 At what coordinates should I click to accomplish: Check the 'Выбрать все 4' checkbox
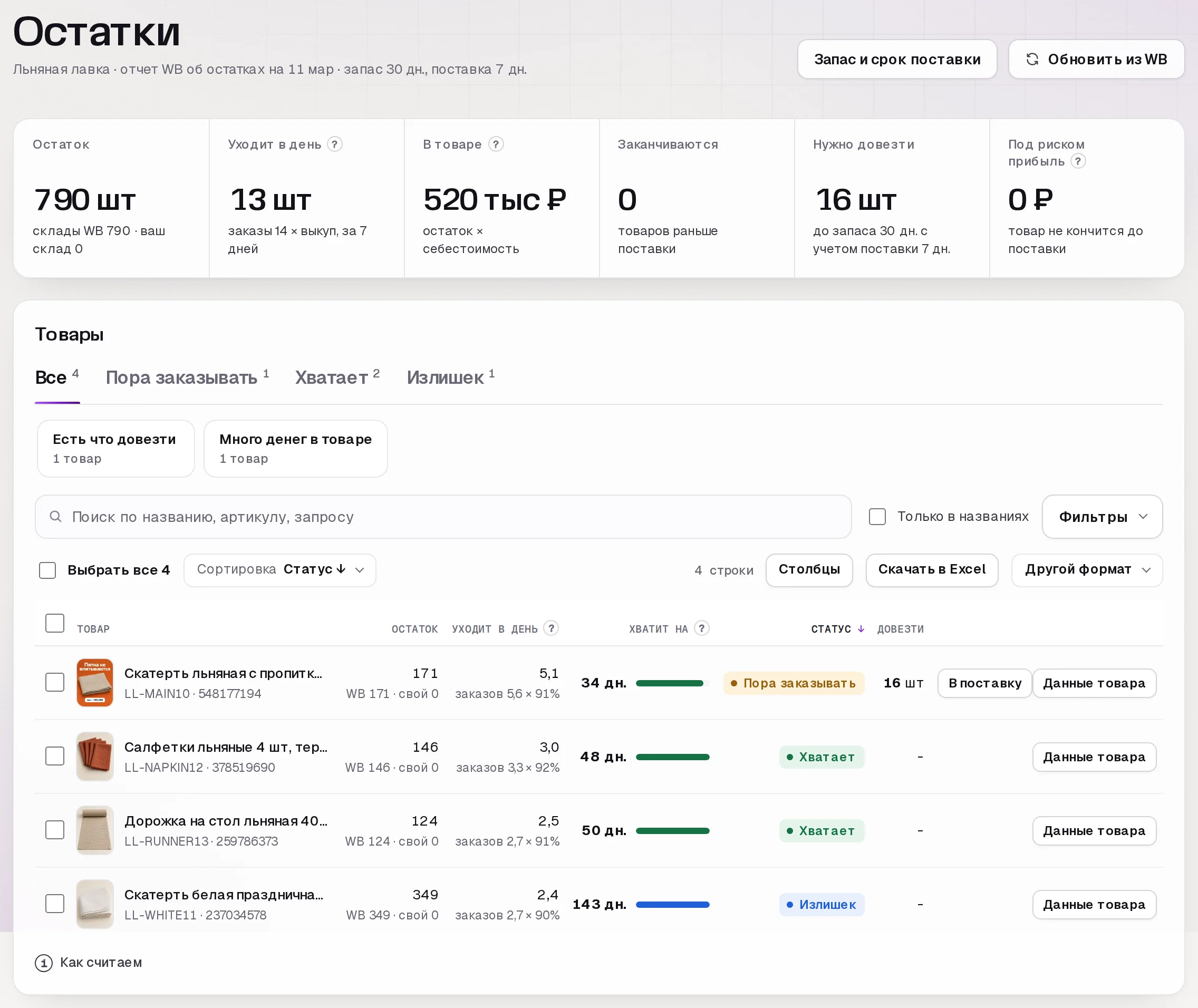click(x=47, y=570)
